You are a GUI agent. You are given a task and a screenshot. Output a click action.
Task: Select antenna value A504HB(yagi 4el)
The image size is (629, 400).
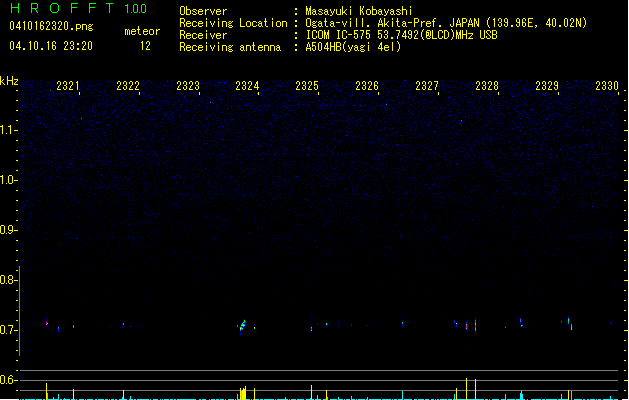tap(353, 47)
